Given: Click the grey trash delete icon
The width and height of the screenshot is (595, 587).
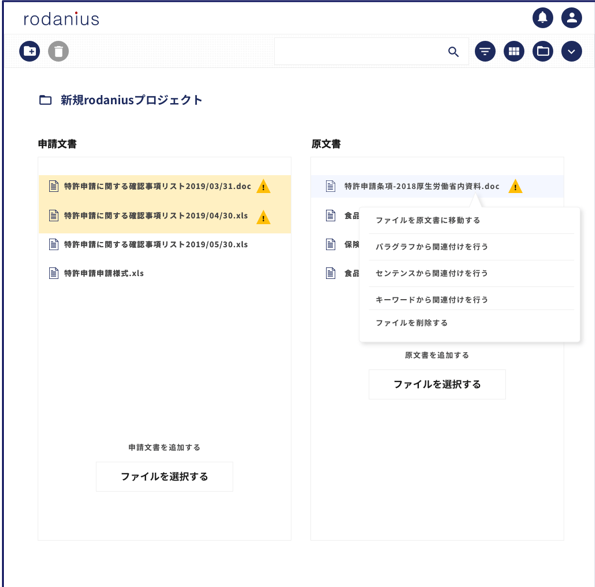Looking at the screenshot, I should 58,51.
